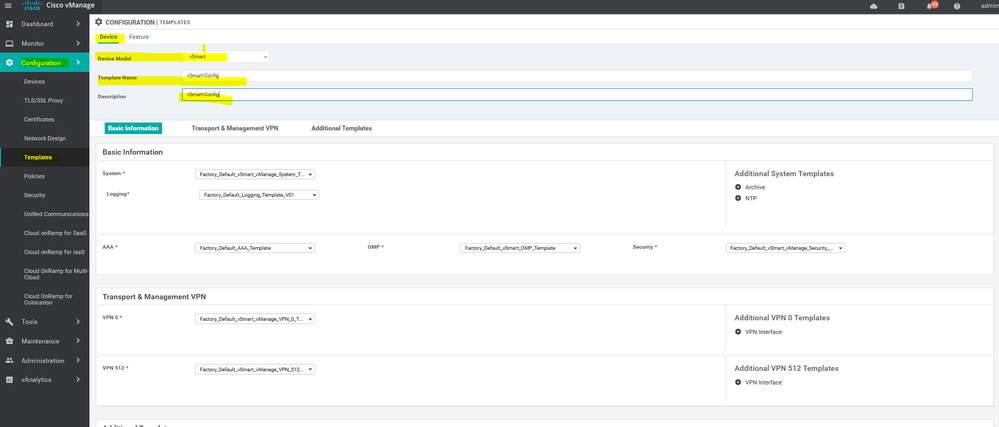Click the Tools wrench icon

(10, 322)
